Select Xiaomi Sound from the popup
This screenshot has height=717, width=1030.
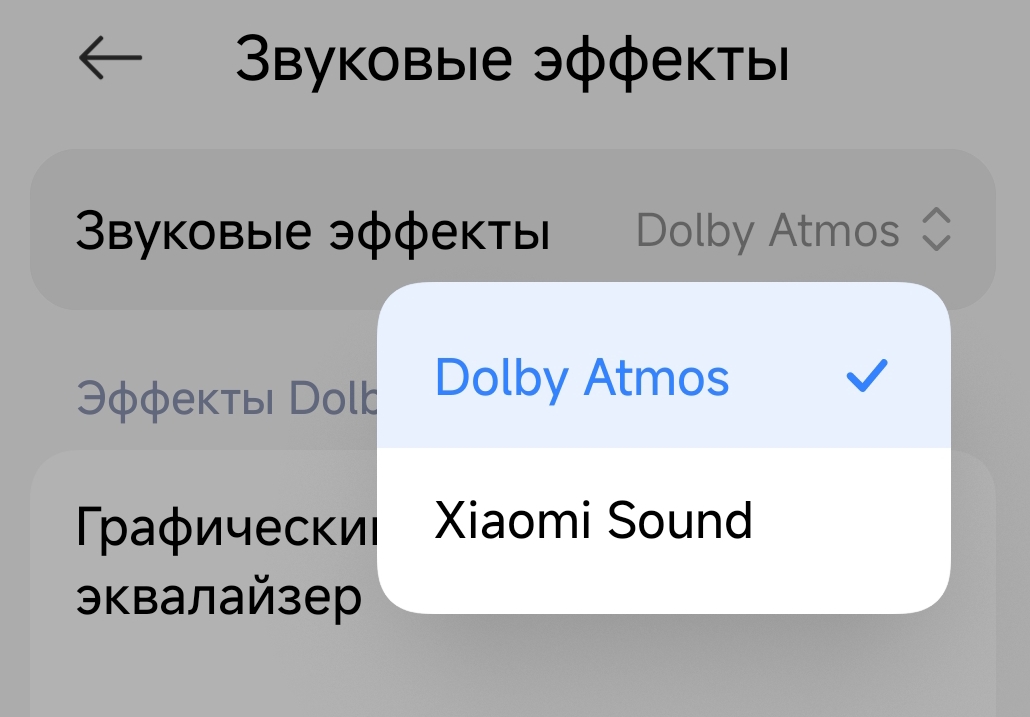[593, 521]
